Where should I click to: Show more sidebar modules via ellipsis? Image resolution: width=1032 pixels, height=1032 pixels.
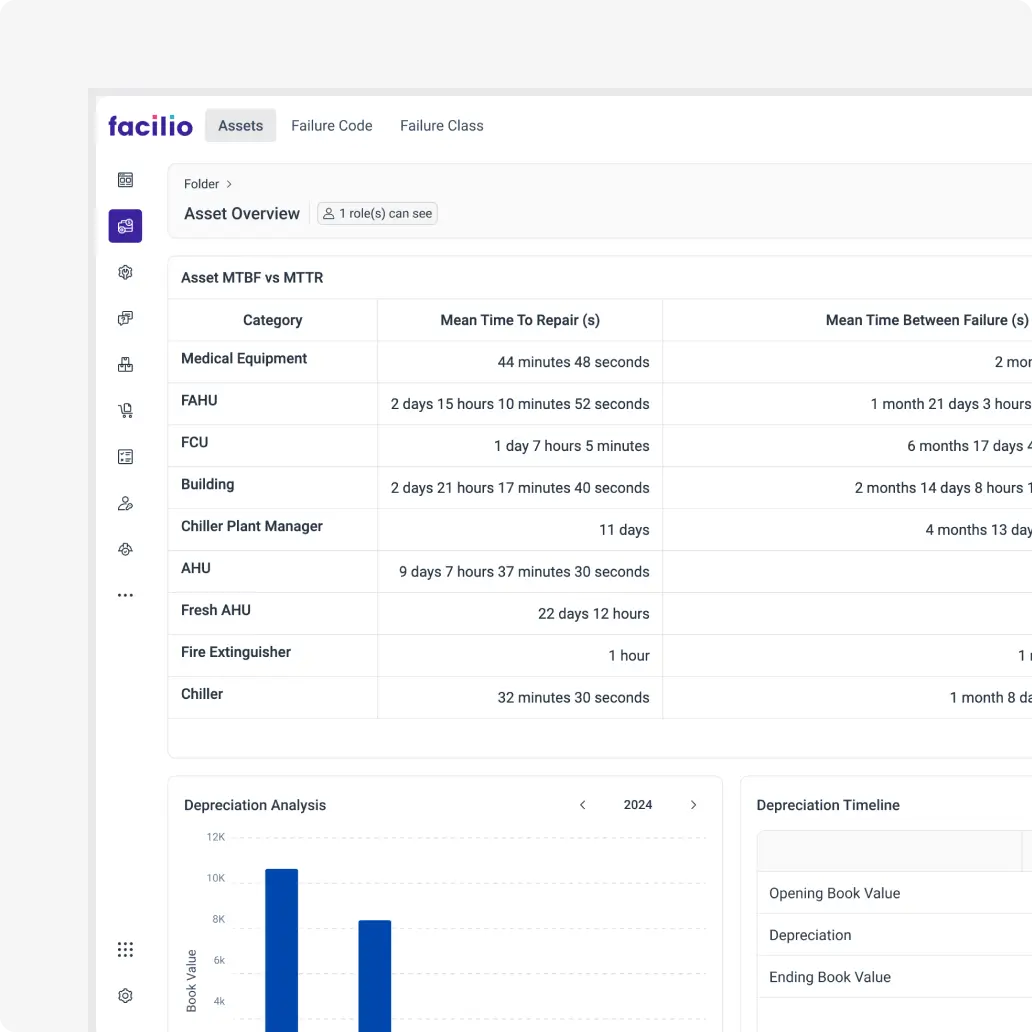[125, 594]
